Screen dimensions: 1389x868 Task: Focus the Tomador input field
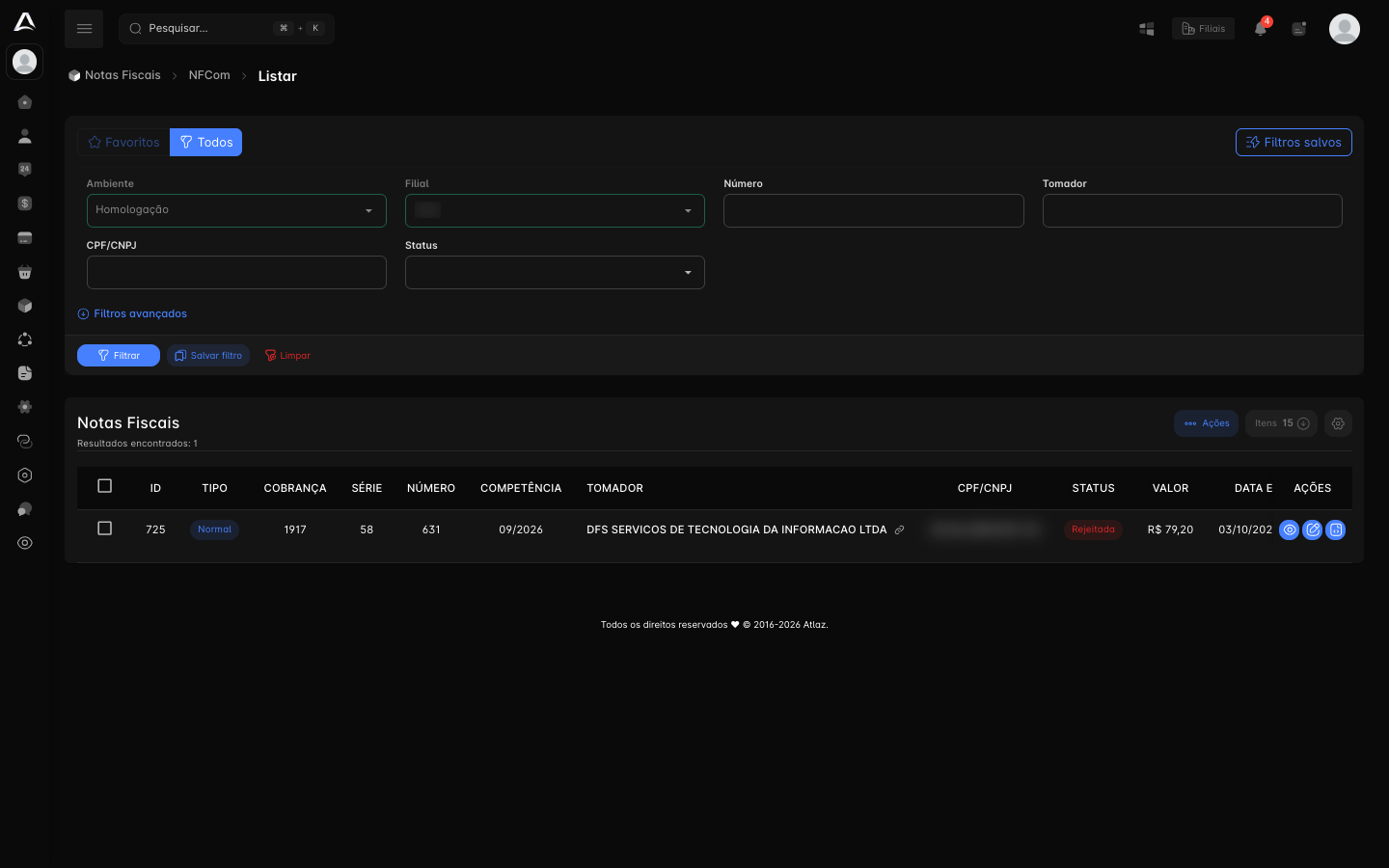pos(1192,210)
